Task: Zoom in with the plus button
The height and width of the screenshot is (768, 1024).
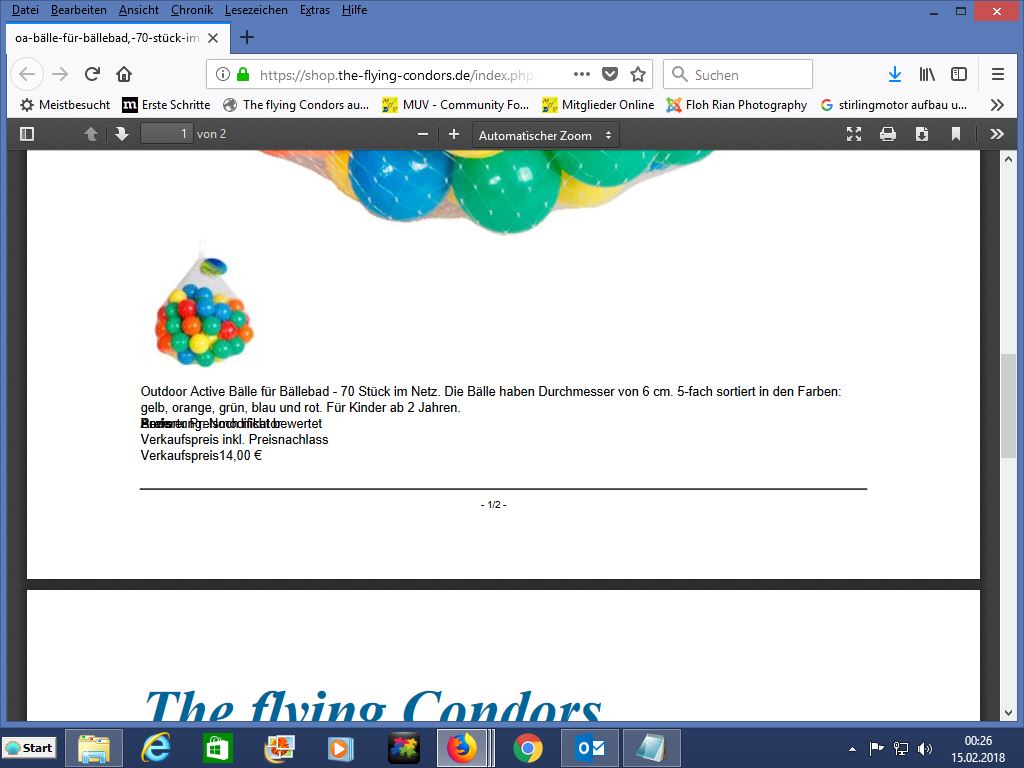Action: tap(454, 134)
